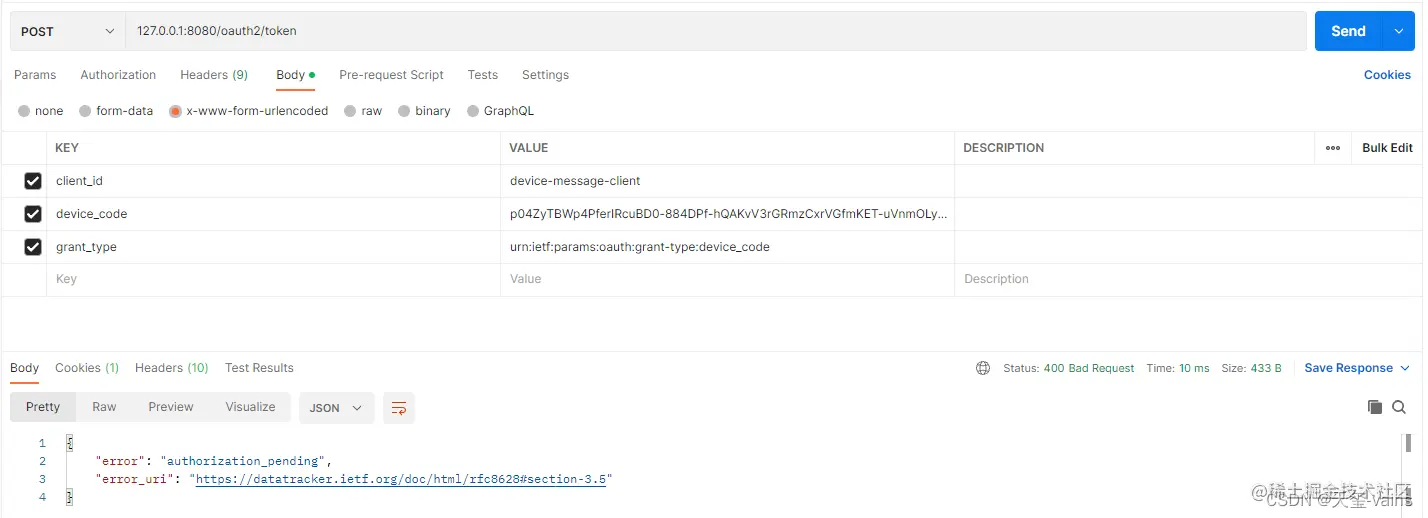Click the request URL field
The image size is (1428, 518).
[716, 31]
